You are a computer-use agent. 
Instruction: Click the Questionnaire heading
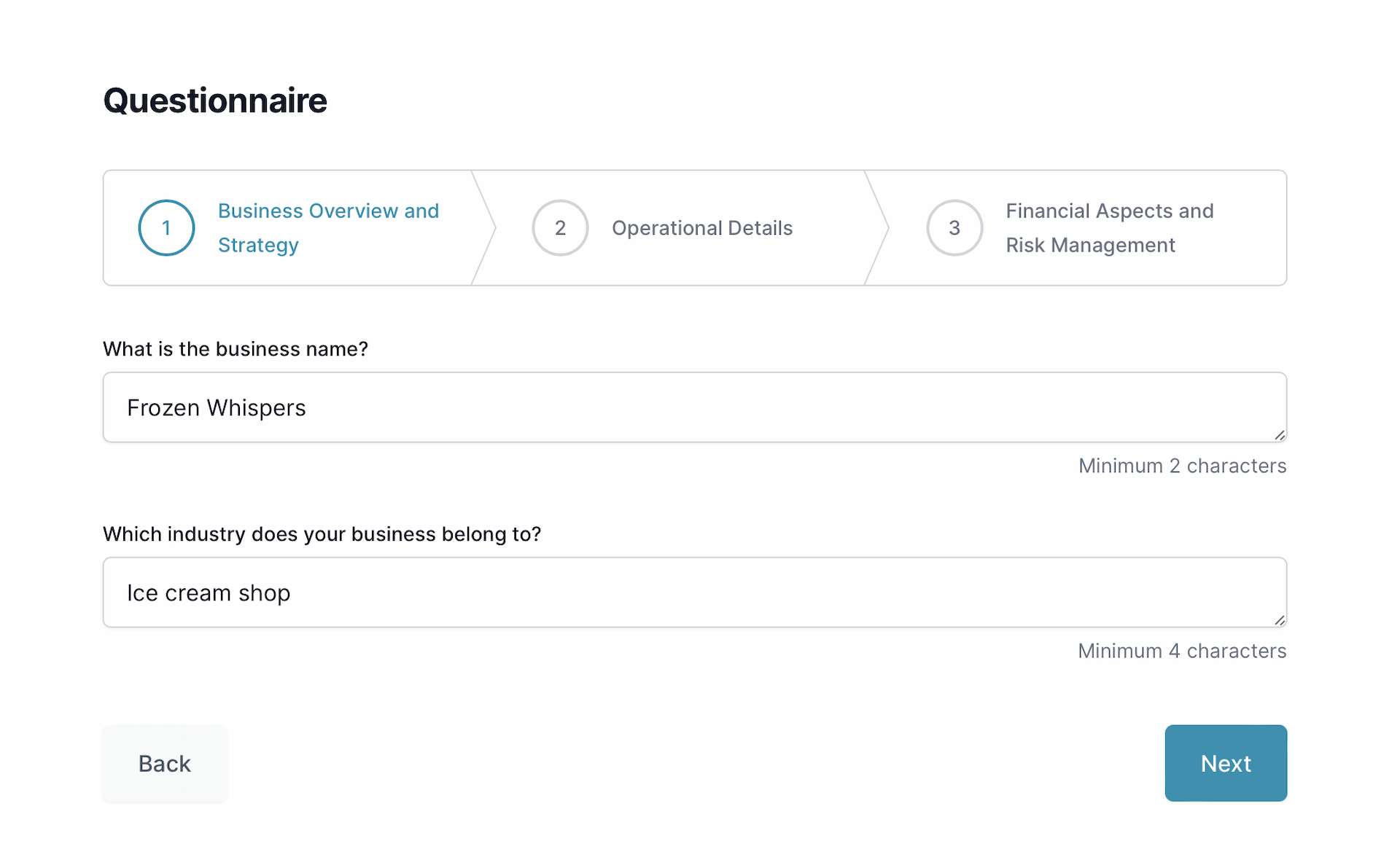click(214, 100)
